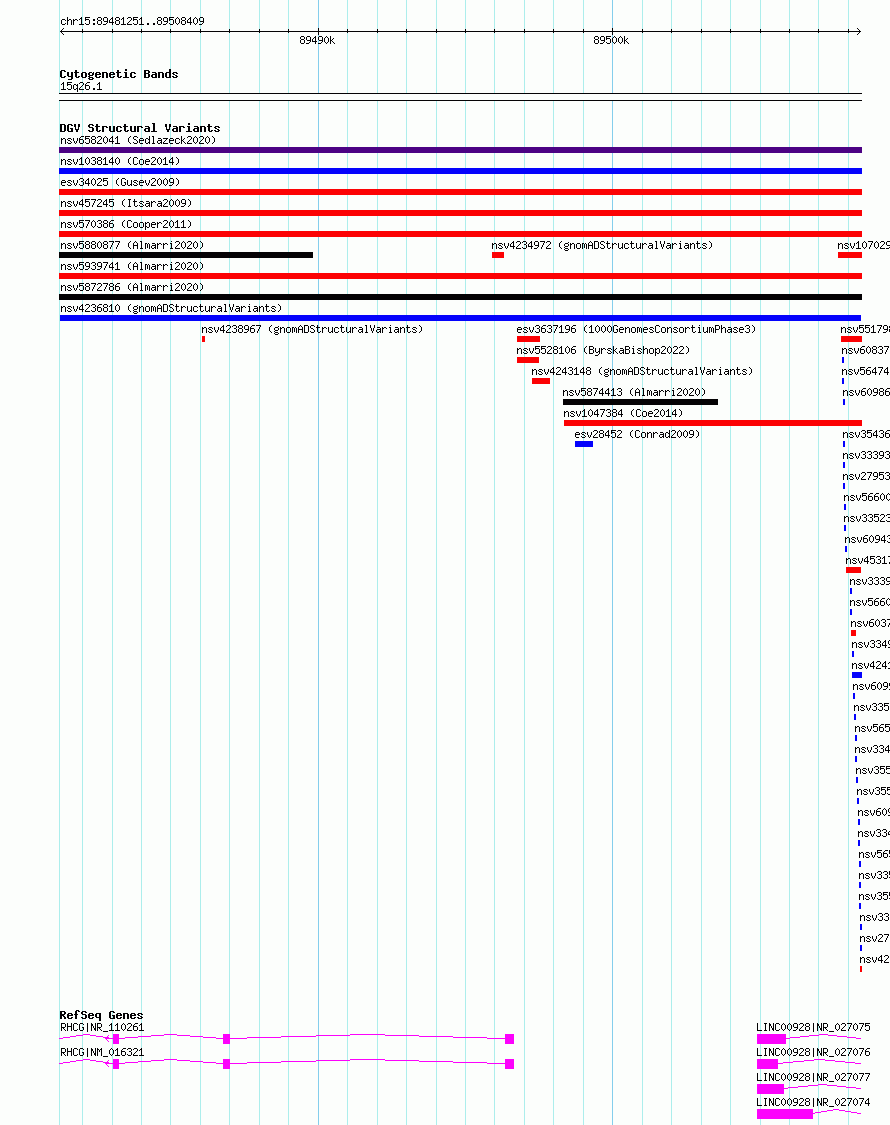Click the red bar under nsv457245

click(460, 212)
